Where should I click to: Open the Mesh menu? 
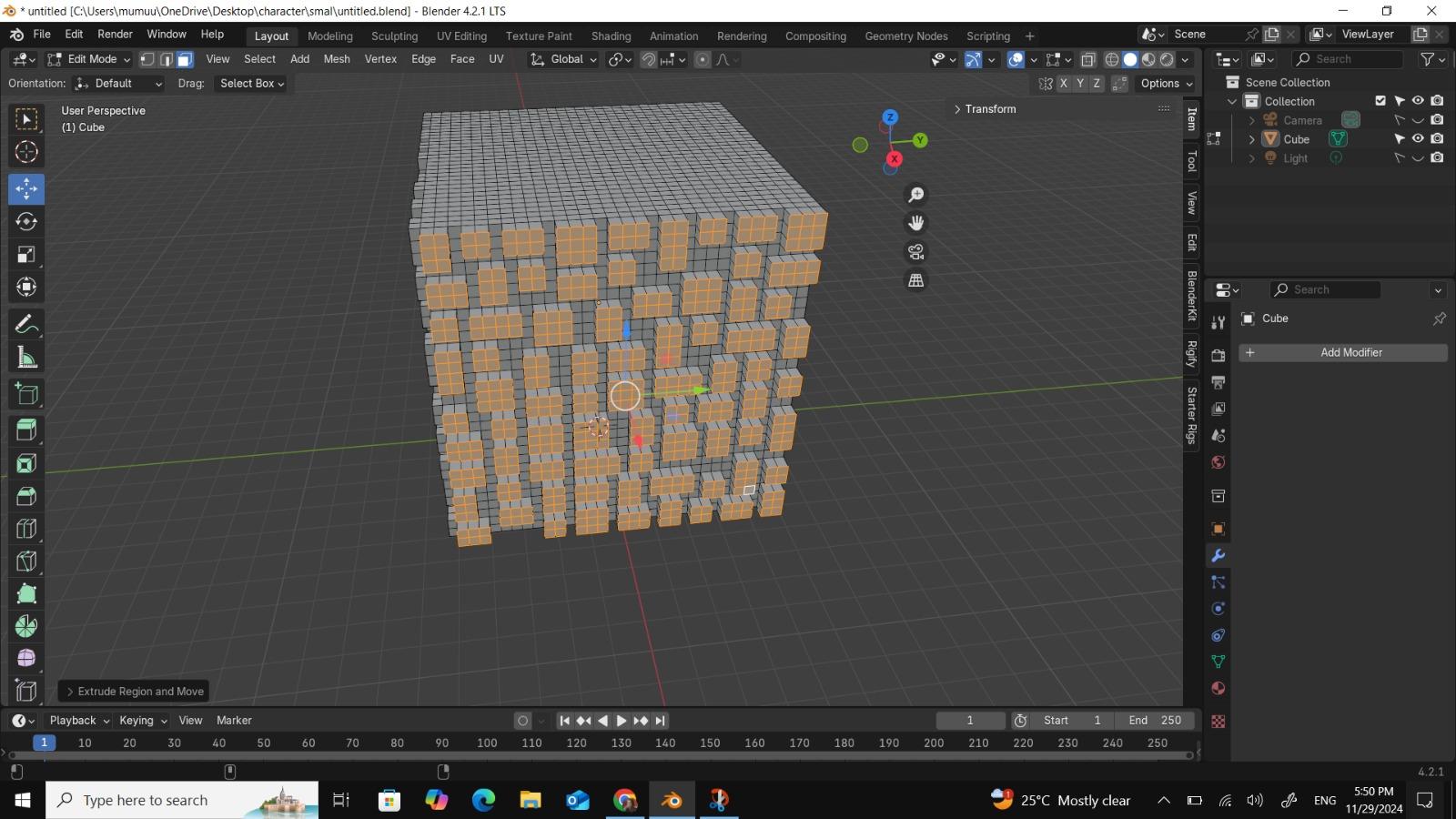[x=337, y=59]
